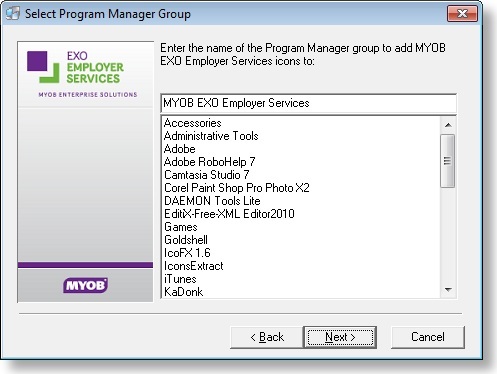Select Administrative Tools group
This screenshot has width=497, height=374.
(211, 136)
